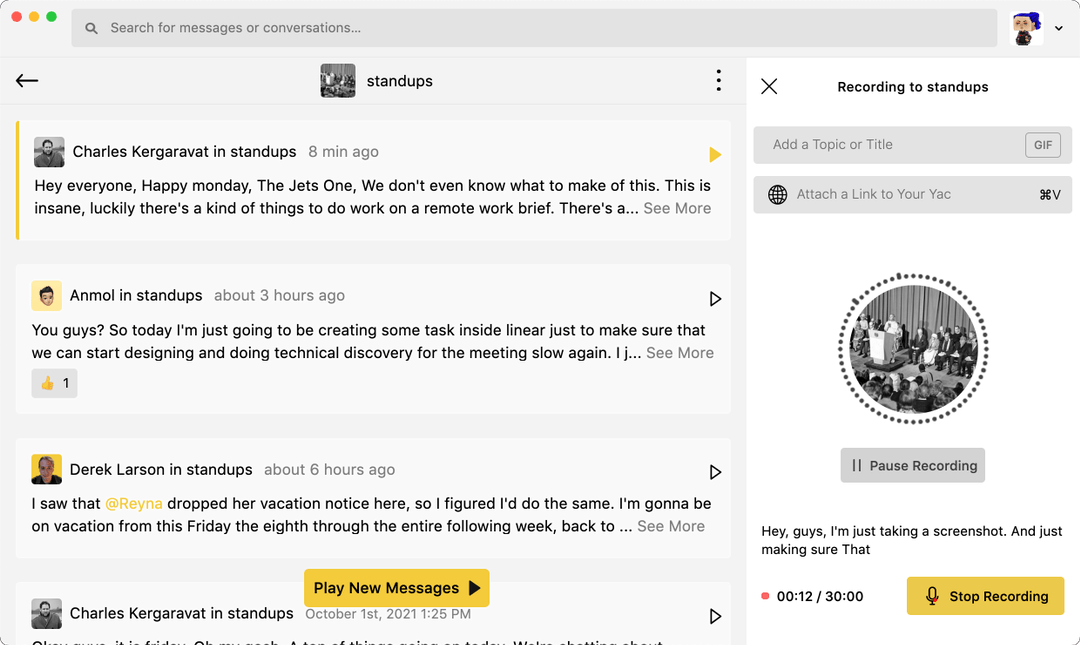
Task: Click the search magnifier icon
Action: tap(91, 28)
